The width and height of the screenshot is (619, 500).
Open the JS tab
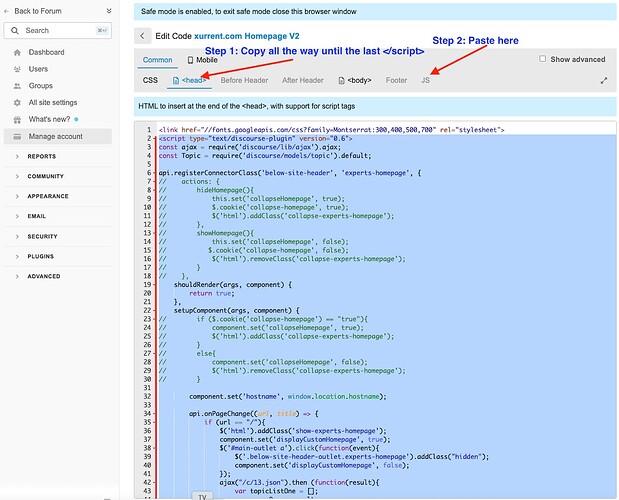(x=425, y=81)
